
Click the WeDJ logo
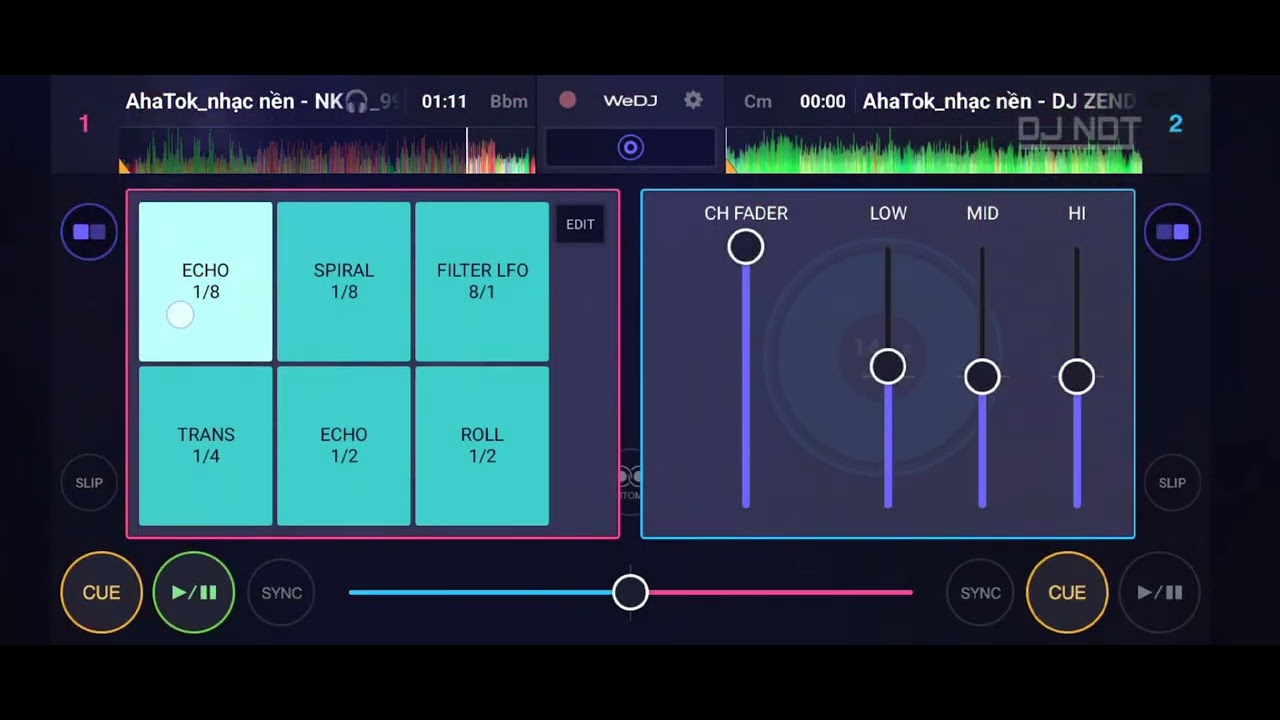tap(630, 101)
